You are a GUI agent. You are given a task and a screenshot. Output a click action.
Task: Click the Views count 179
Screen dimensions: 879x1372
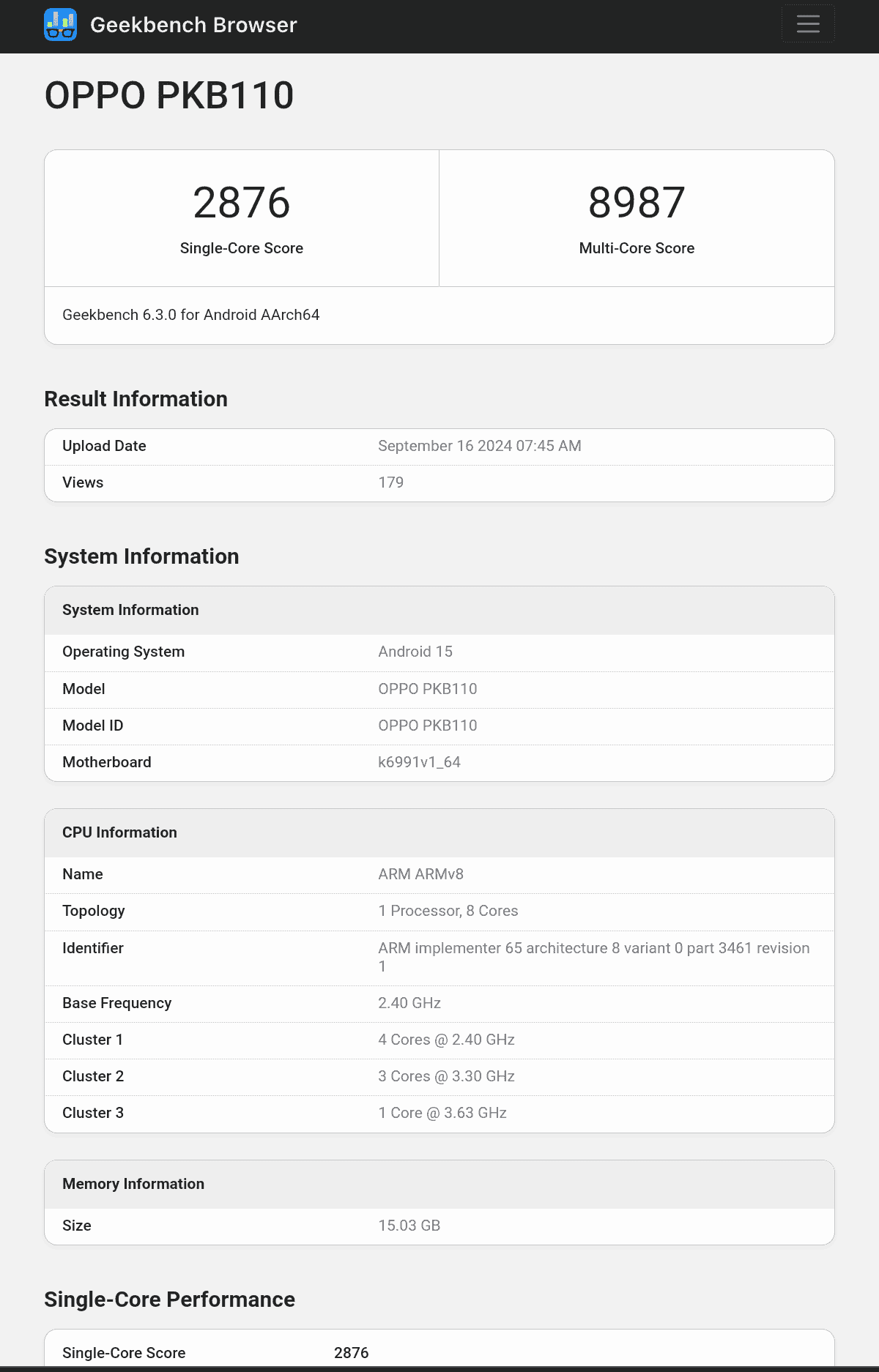(390, 482)
